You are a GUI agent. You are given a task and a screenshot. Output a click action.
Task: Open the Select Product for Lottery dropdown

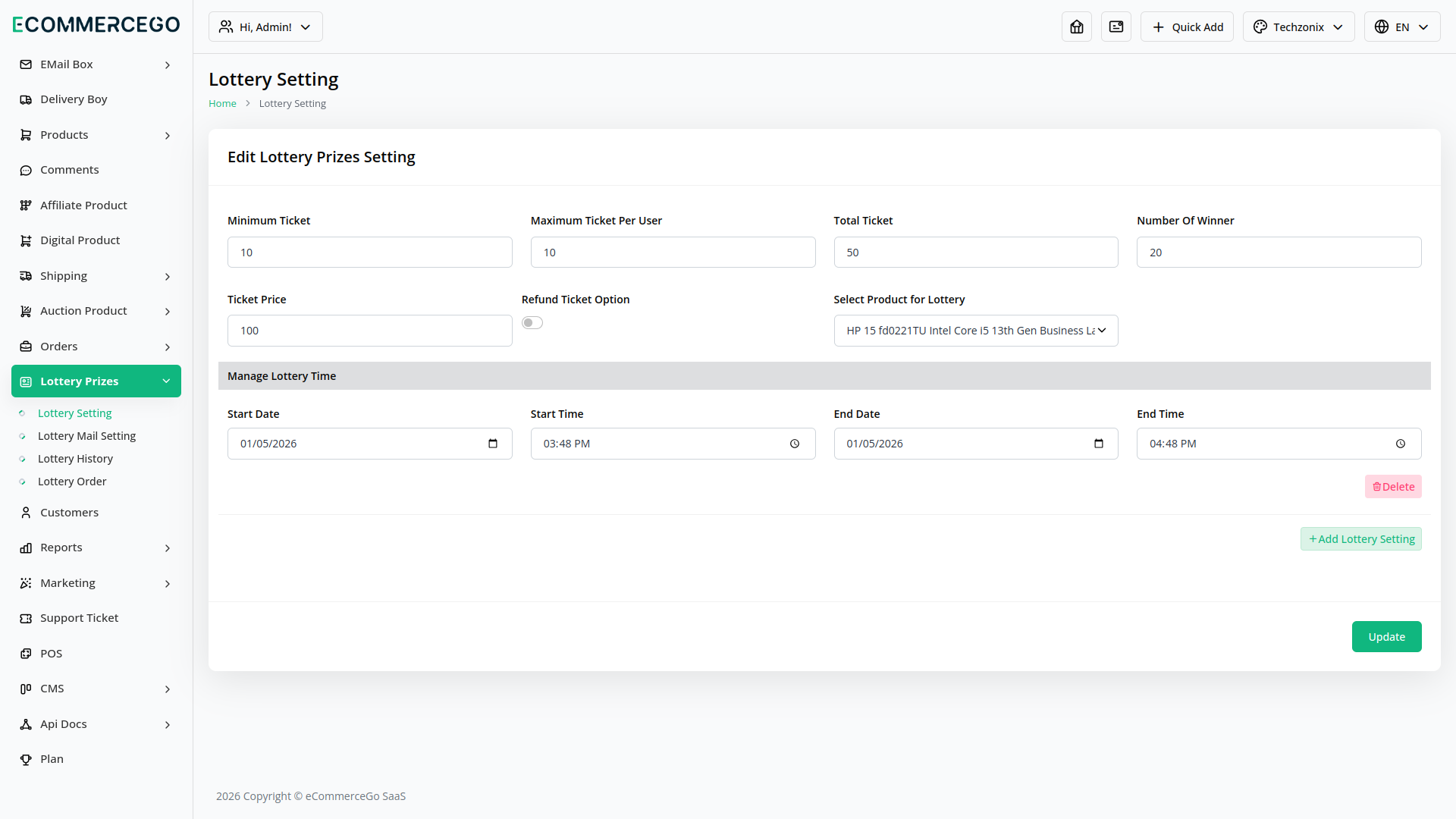pos(976,331)
